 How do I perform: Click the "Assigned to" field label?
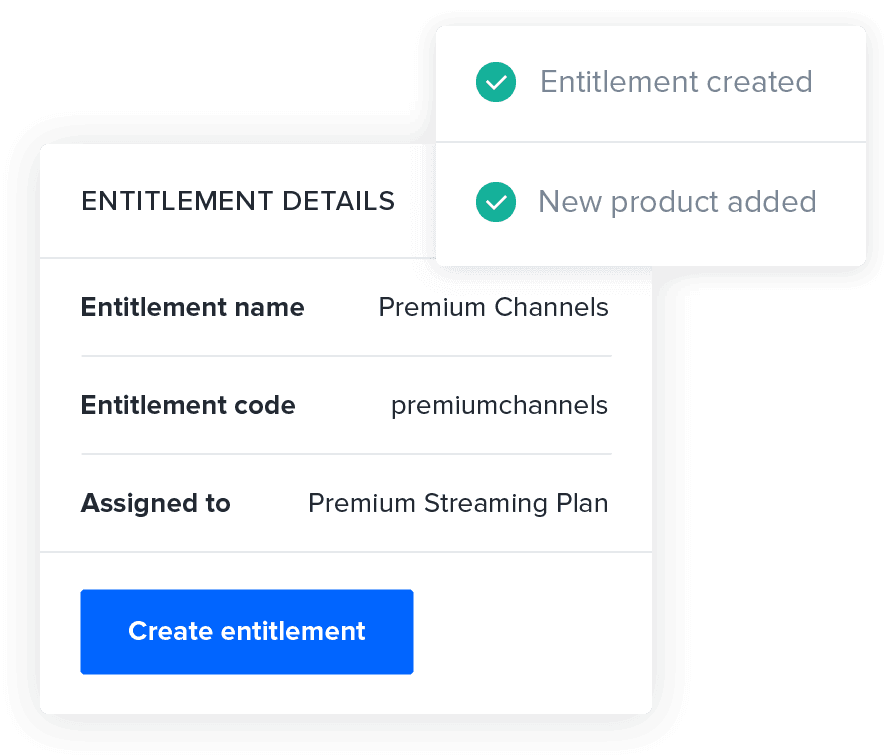tap(155, 503)
